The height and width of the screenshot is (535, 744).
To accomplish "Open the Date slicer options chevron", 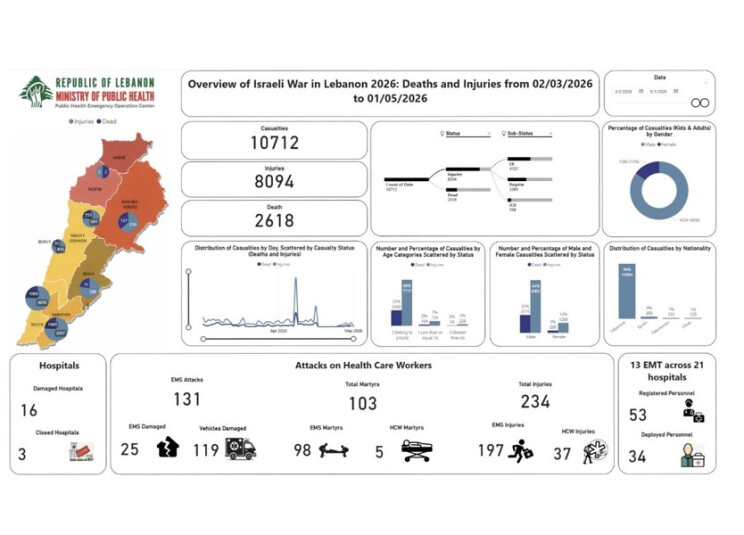I will (x=706, y=83).
